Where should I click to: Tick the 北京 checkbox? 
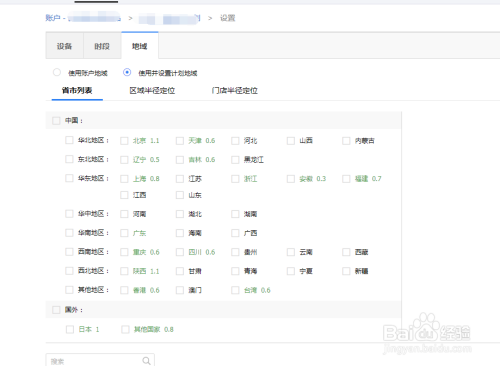click(x=124, y=141)
